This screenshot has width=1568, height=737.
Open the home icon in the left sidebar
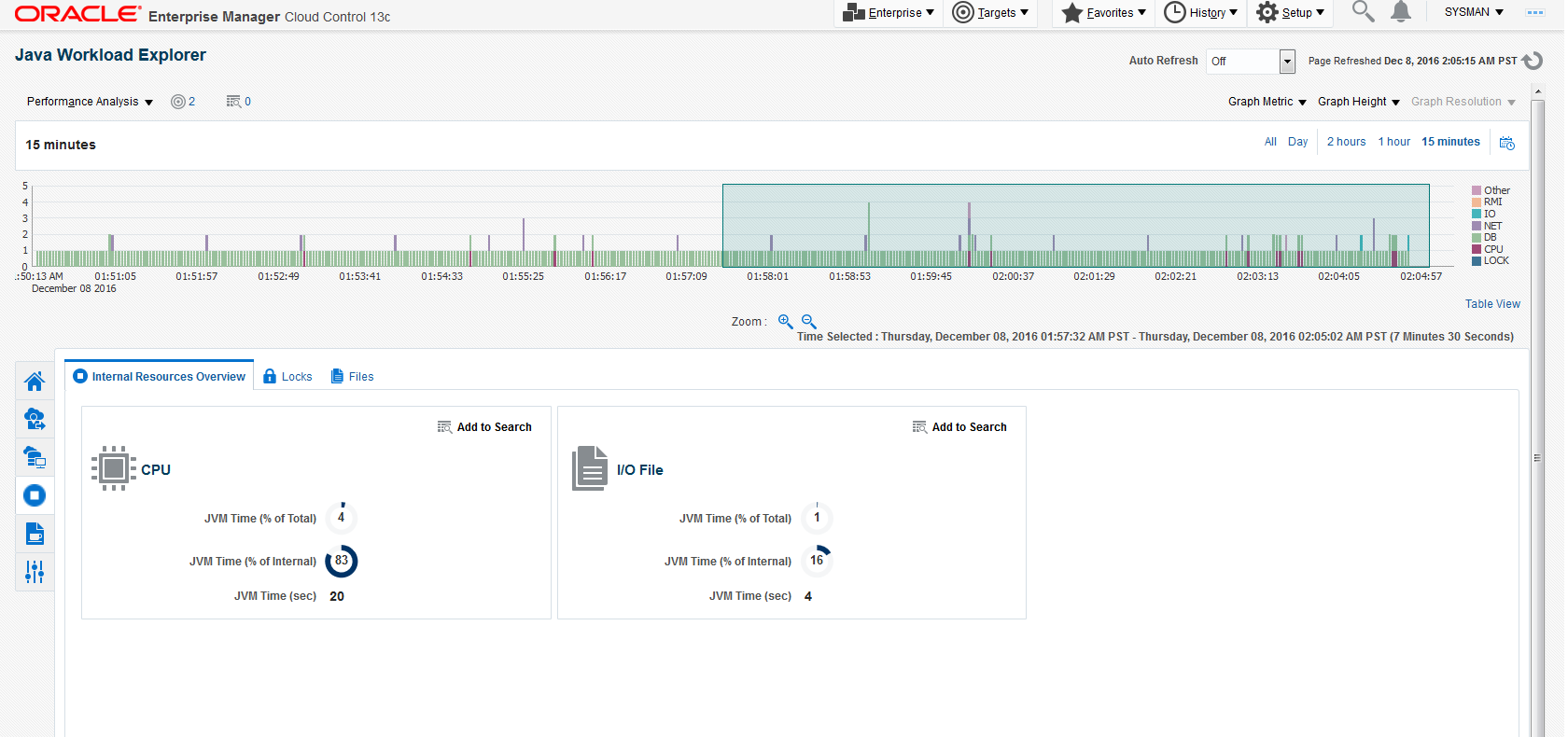(x=35, y=382)
